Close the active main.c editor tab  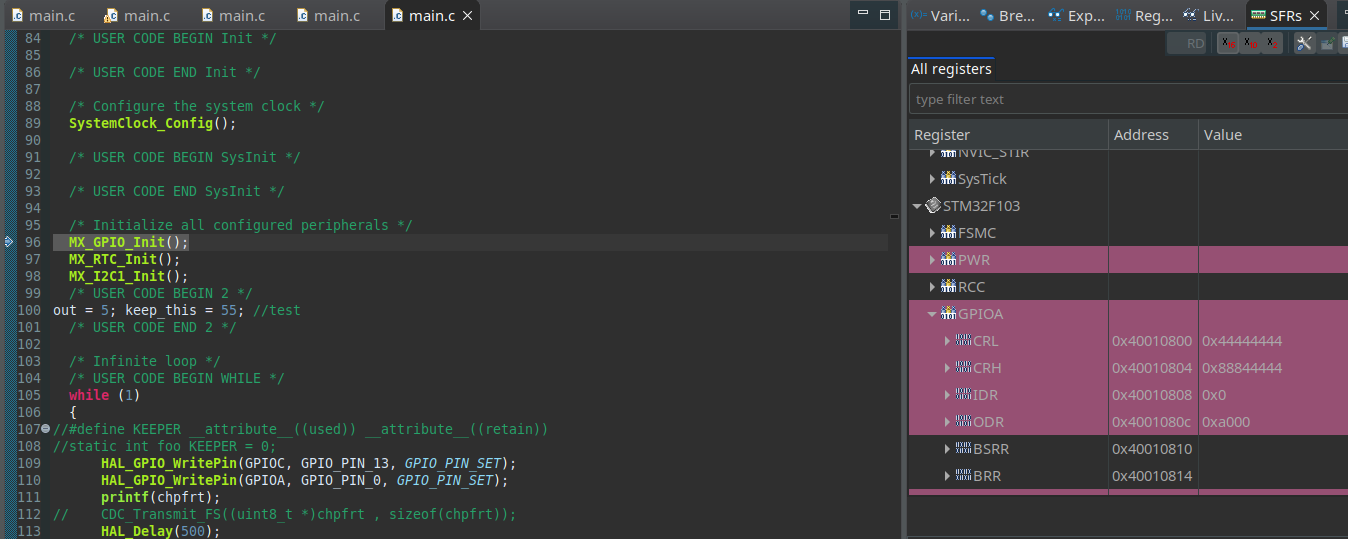(467, 15)
